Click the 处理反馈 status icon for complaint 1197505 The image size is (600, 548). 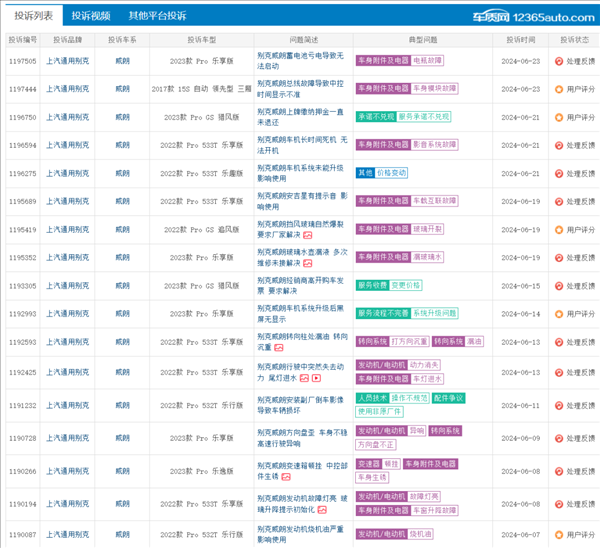[x=558, y=61]
